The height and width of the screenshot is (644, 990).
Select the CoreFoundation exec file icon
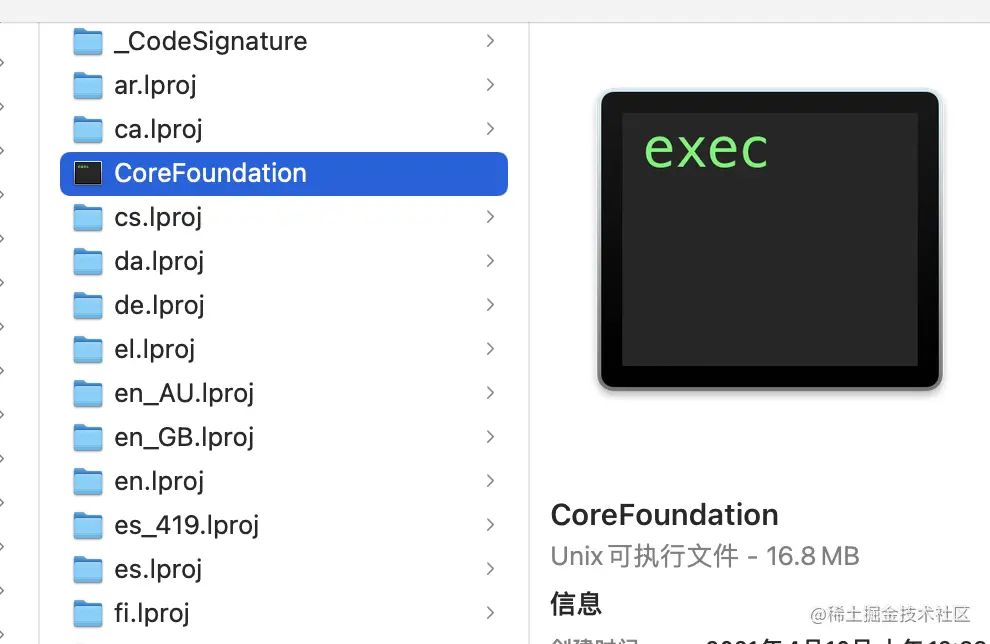88,173
